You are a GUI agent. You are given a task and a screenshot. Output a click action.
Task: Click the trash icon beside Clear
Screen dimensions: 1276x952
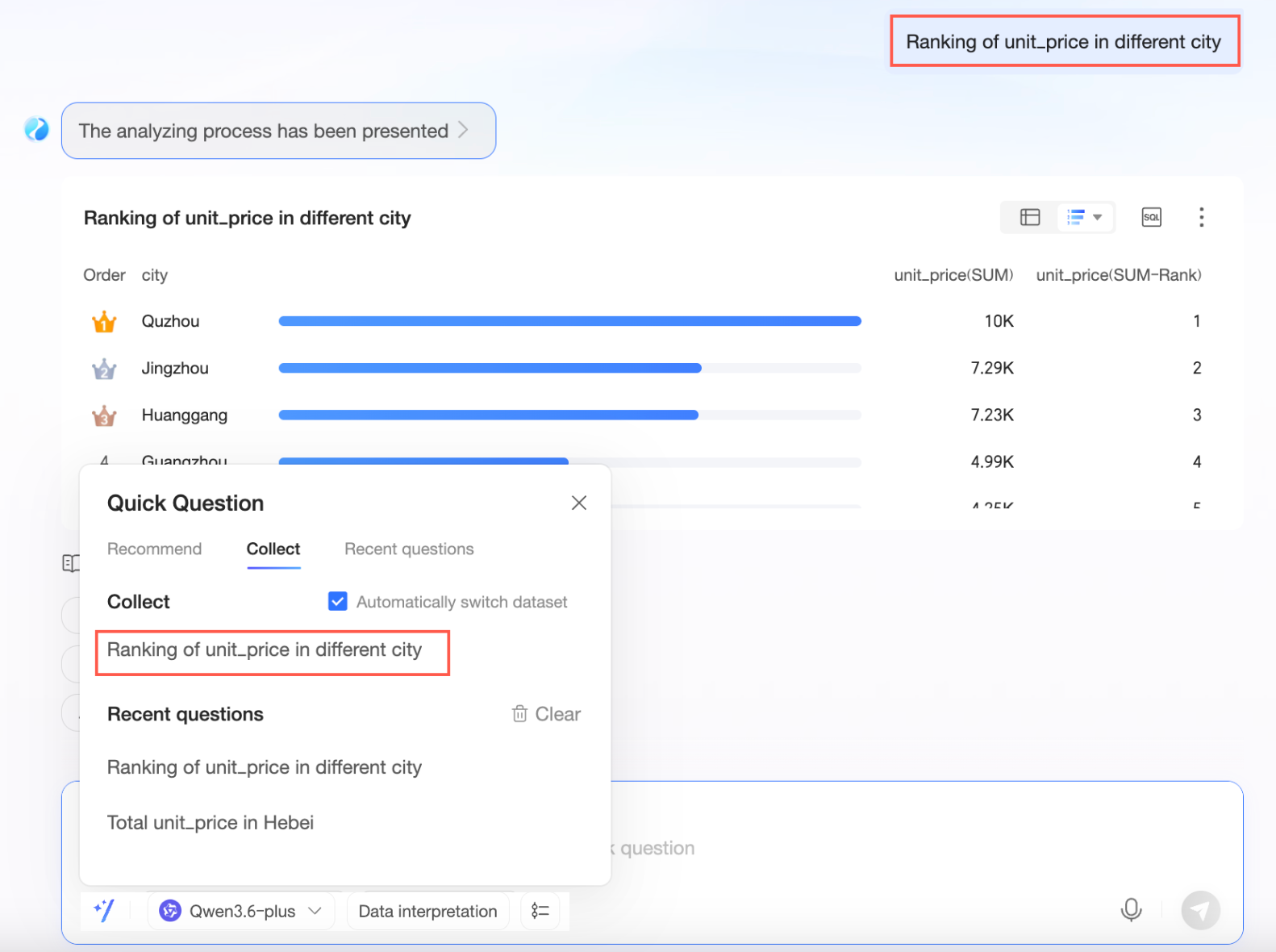519,714
